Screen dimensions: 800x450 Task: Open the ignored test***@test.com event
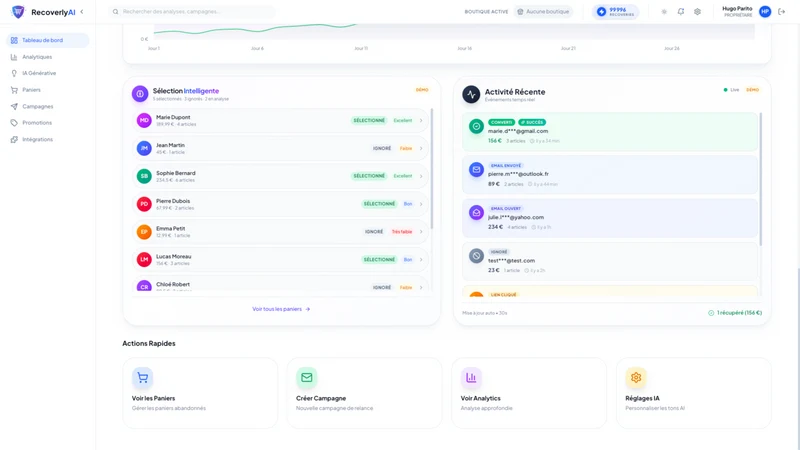tap(610, 261)
